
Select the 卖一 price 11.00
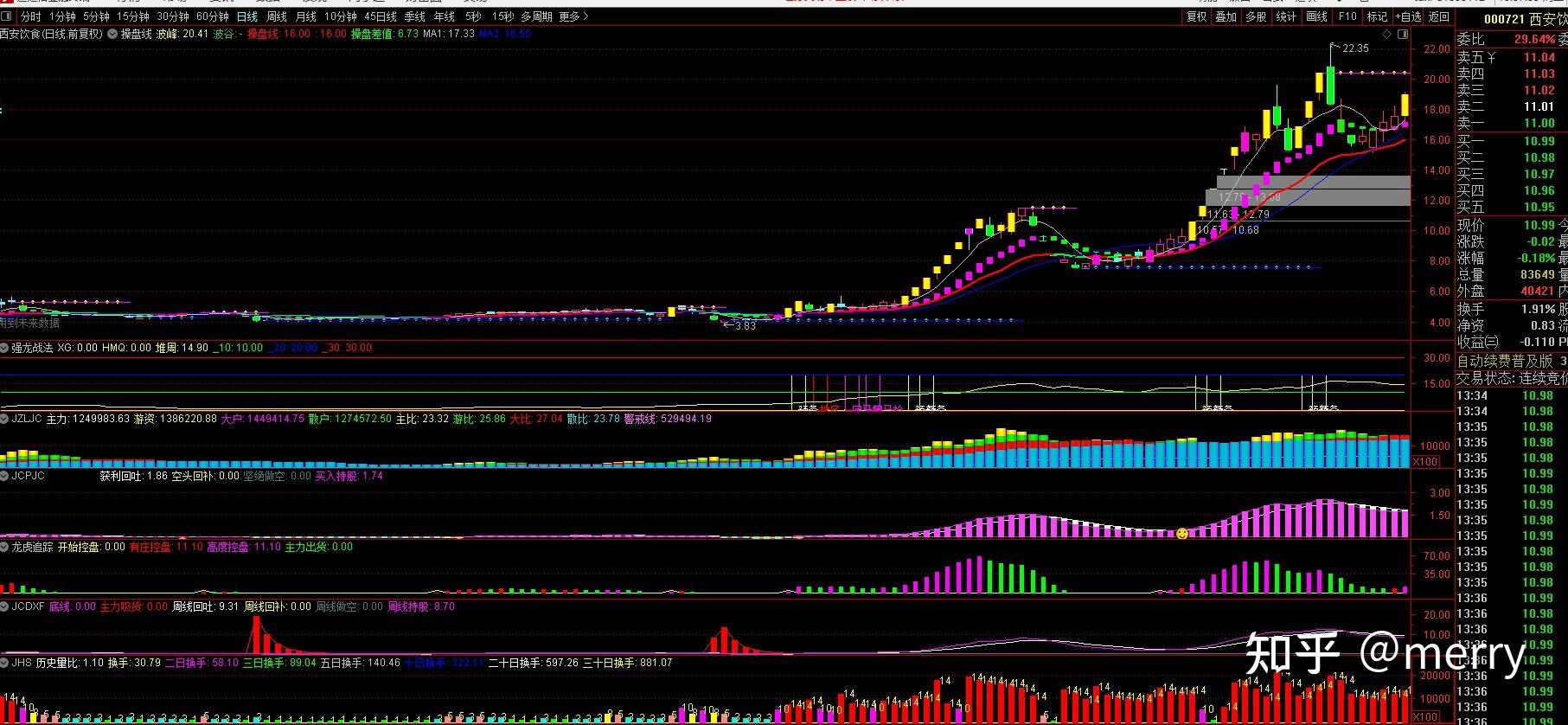(x=1539, y=124)
